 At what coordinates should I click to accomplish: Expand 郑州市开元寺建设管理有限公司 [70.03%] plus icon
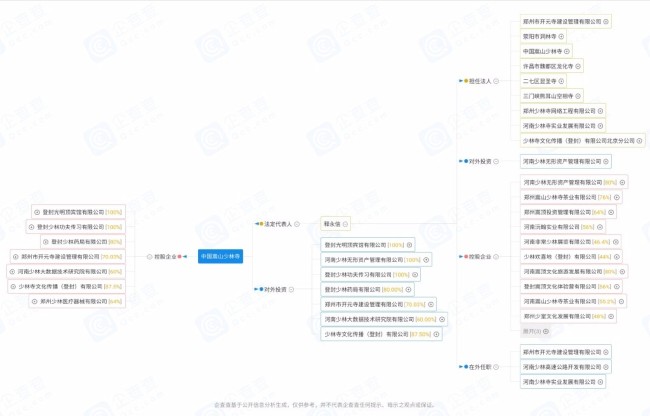16,257
